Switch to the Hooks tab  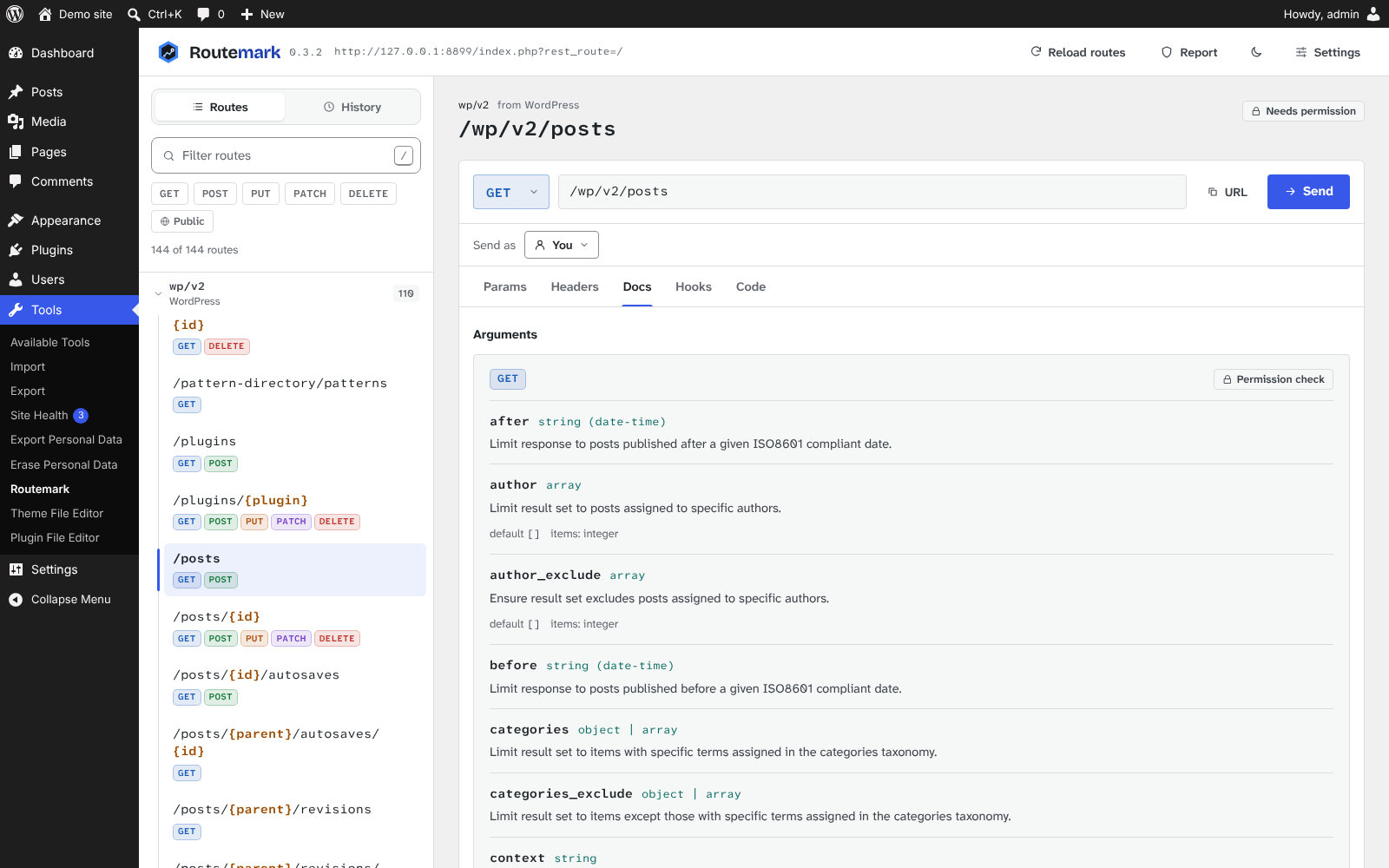(694, 286)
